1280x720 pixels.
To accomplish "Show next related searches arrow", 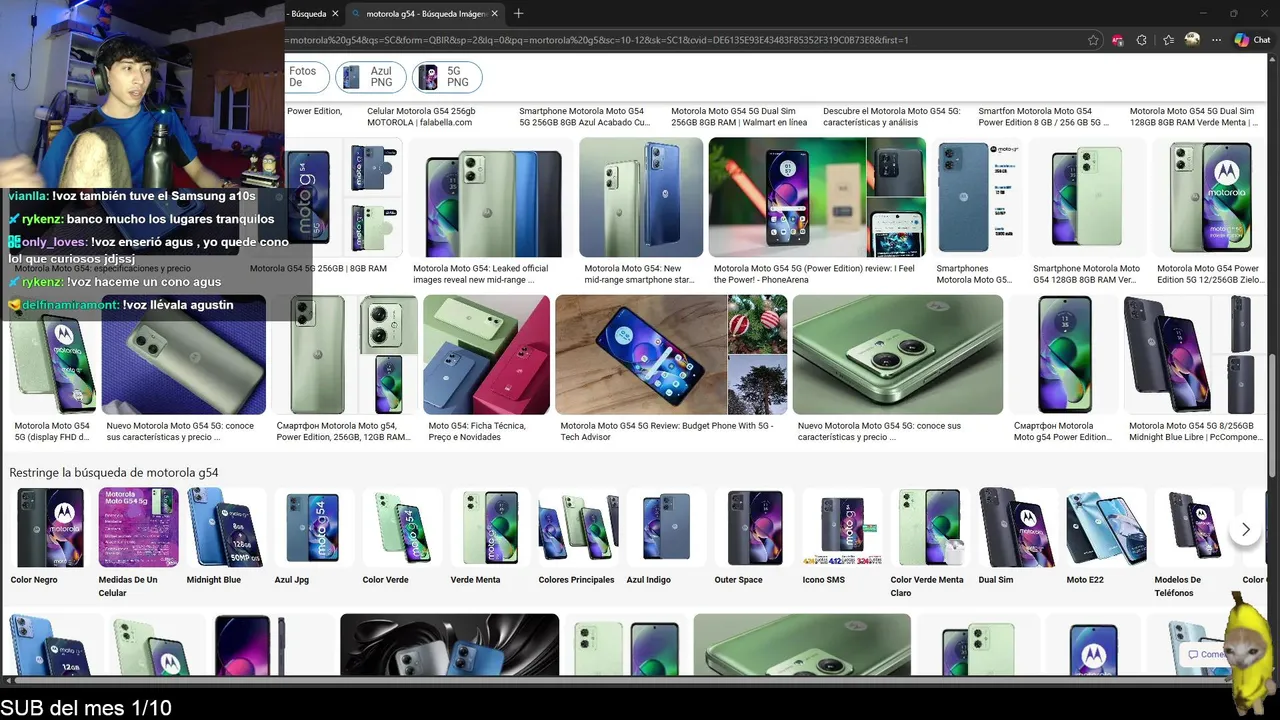I will [1245, 529].
